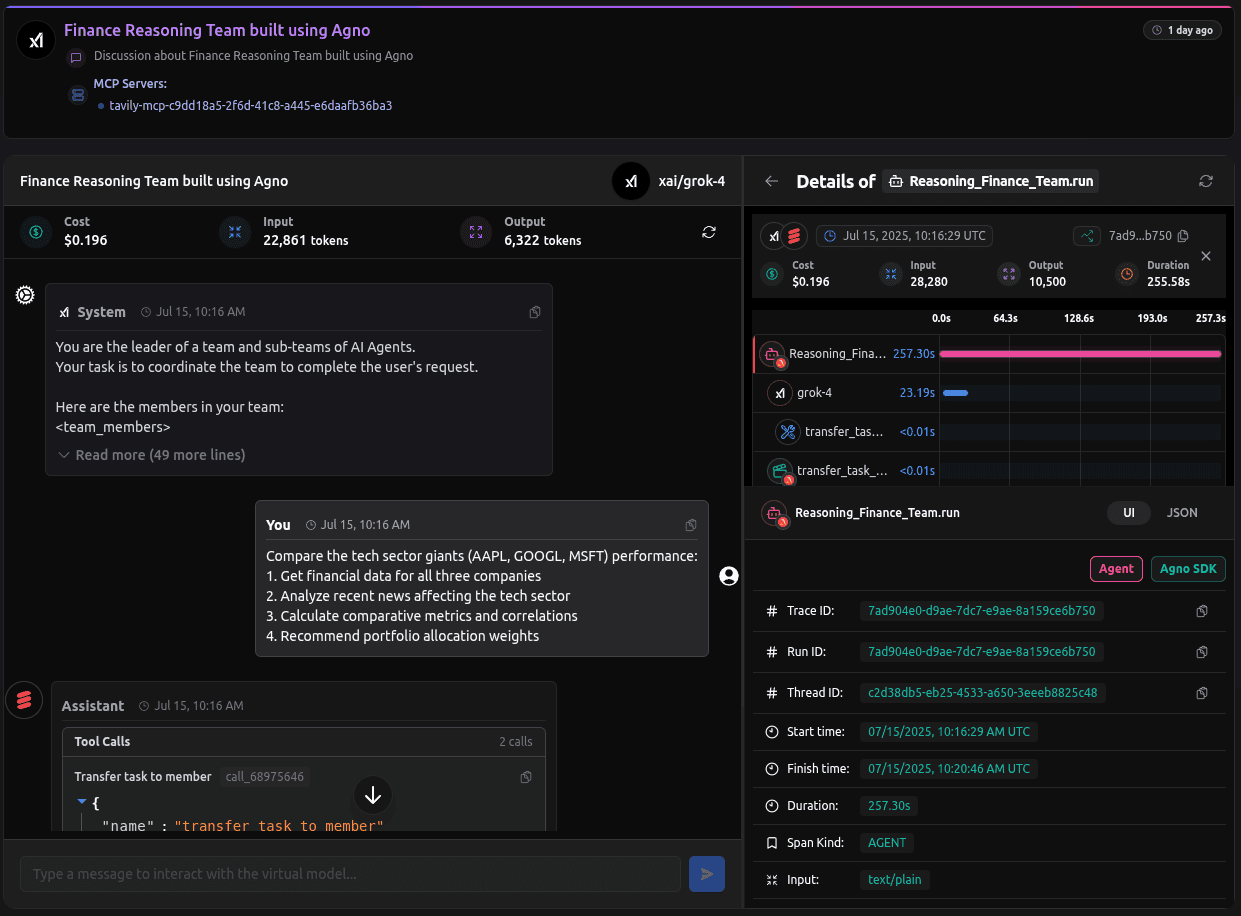Click the xAI logo beside the page title
The height and width of the screenshot is (916, 1241).
coord(36,41)
